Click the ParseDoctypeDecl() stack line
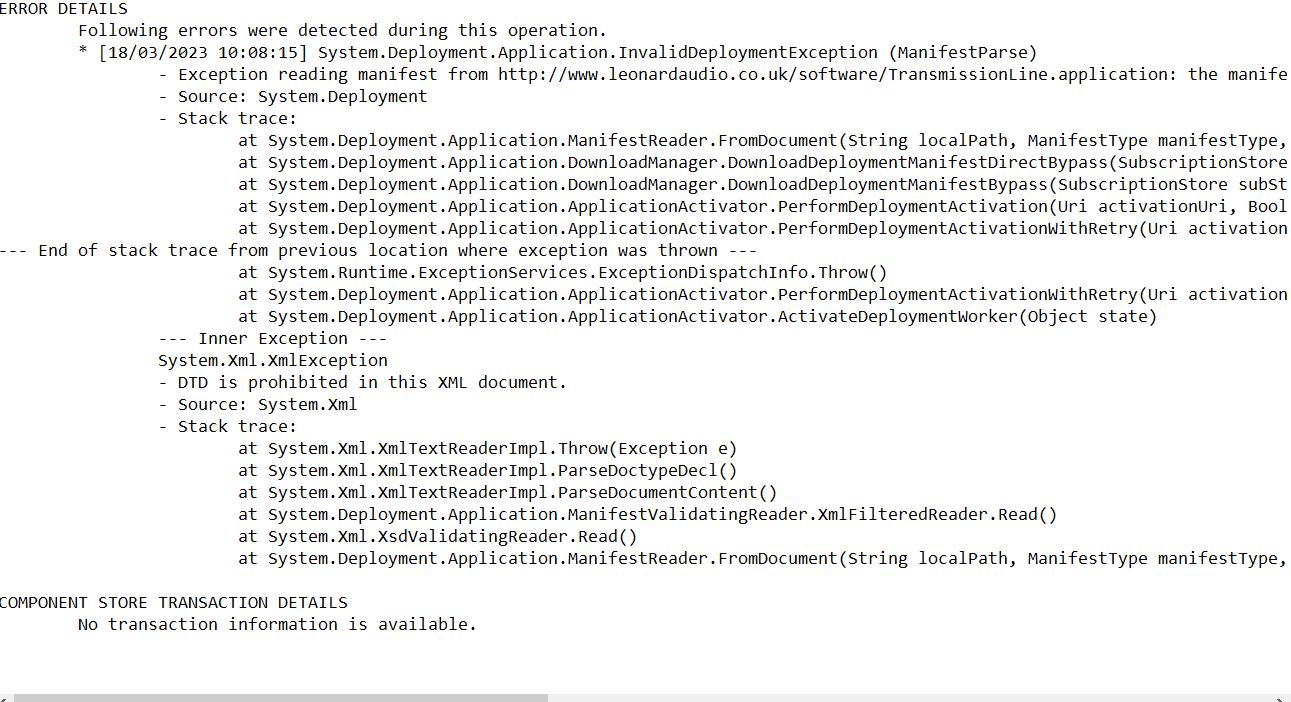 [x=487, y=470]
